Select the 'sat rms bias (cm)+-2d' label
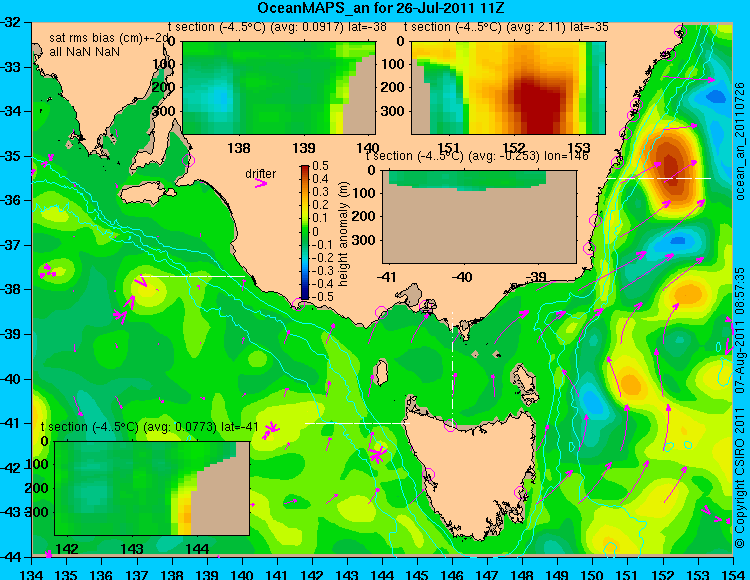Image resolution: width=750 pixels, height=580 pixels. pyautogui.click(x=110, y=38)
